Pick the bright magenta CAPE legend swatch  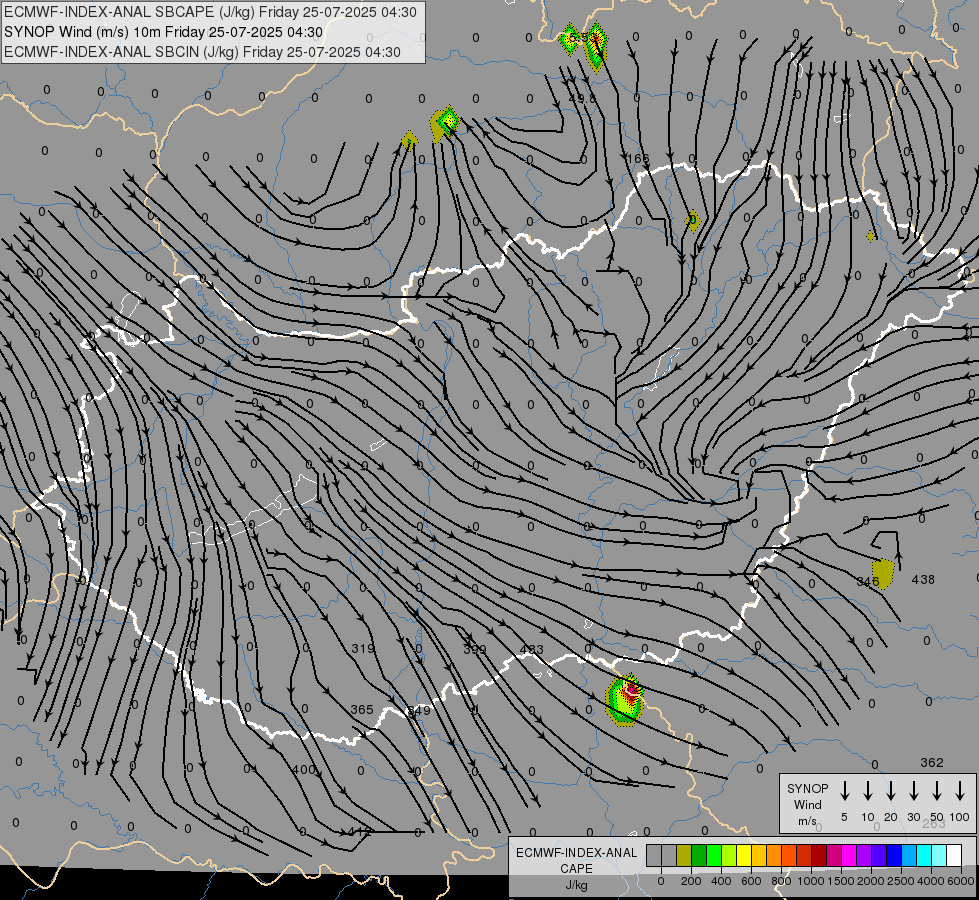(x=849, y=855)
